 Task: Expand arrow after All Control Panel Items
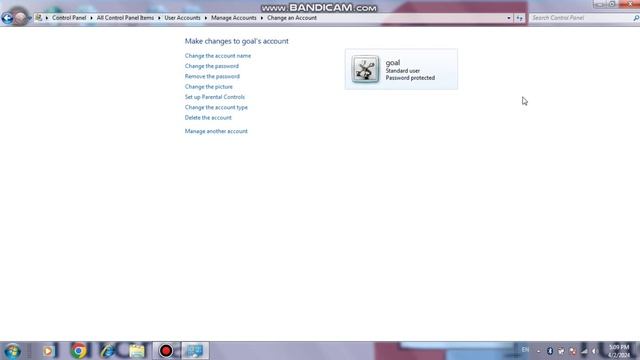pos(159,18)
